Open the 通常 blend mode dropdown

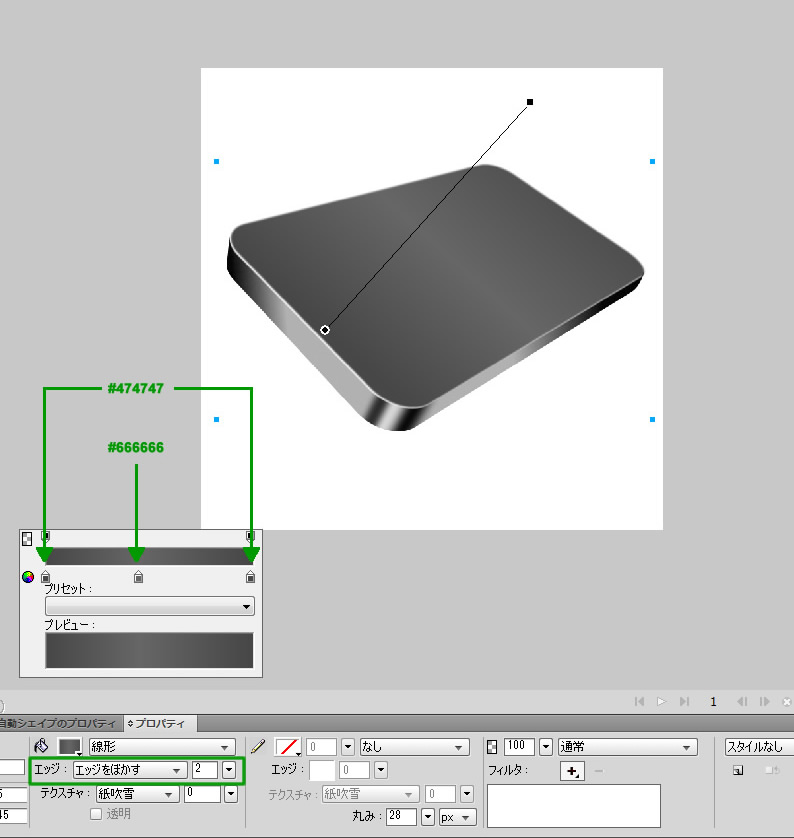click(x=627, y=746)
